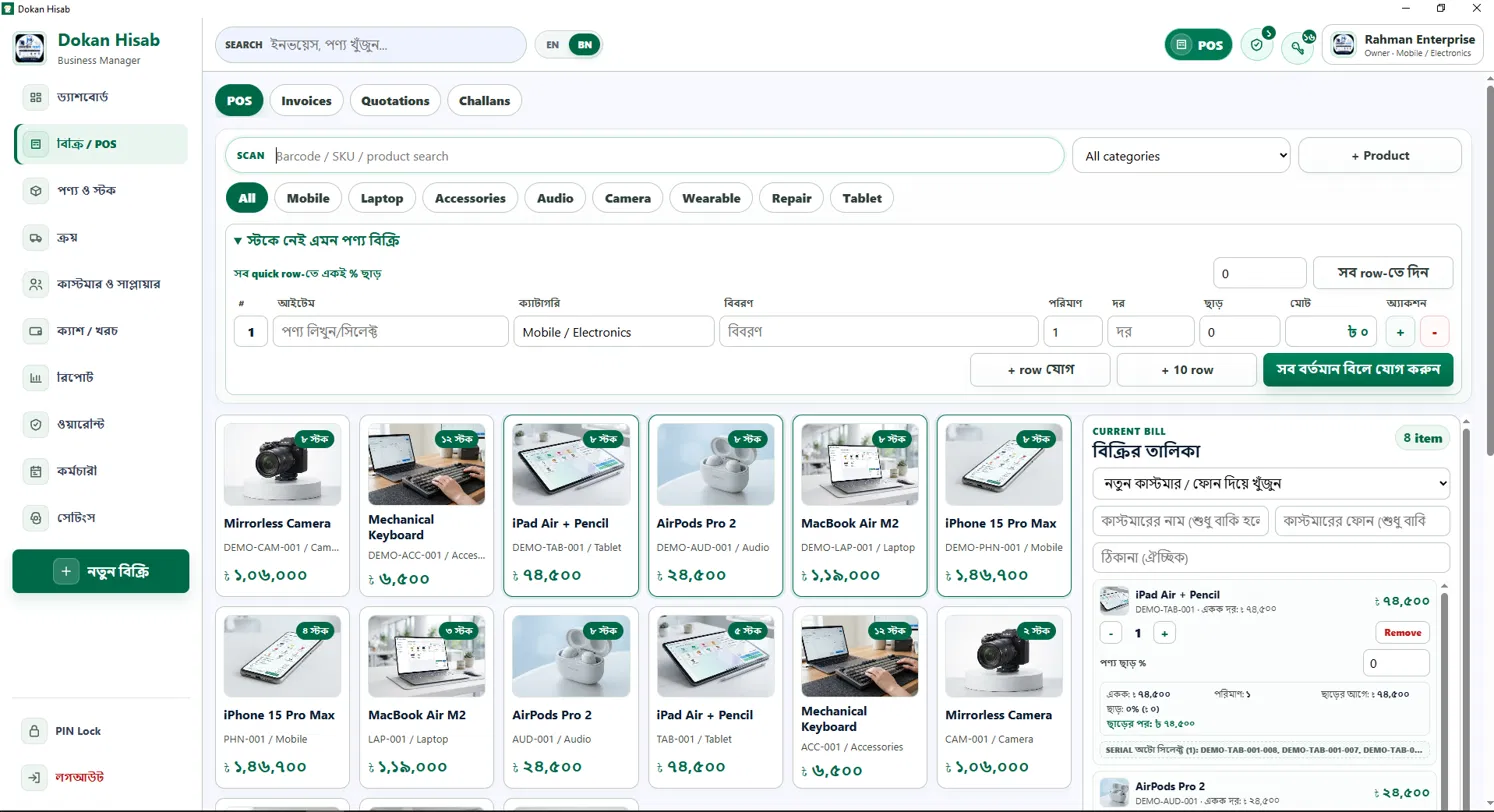Viewport: 1494px width, 812px height.
Task: Select the POS tab
Action: [240, 100]
